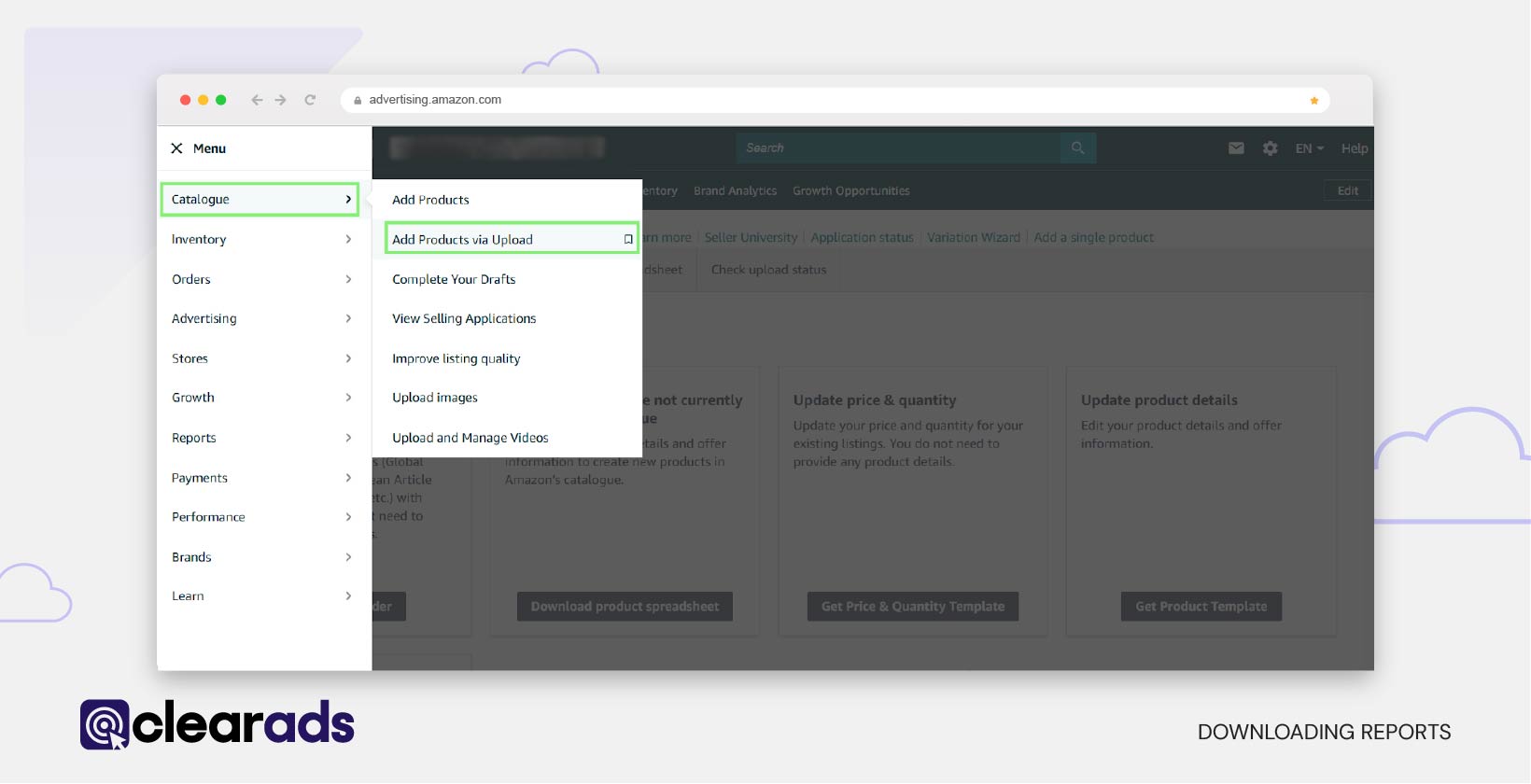Click the Update price & quantity heading
Screen dimensions: 1531x784
click(x=875, y=400)
